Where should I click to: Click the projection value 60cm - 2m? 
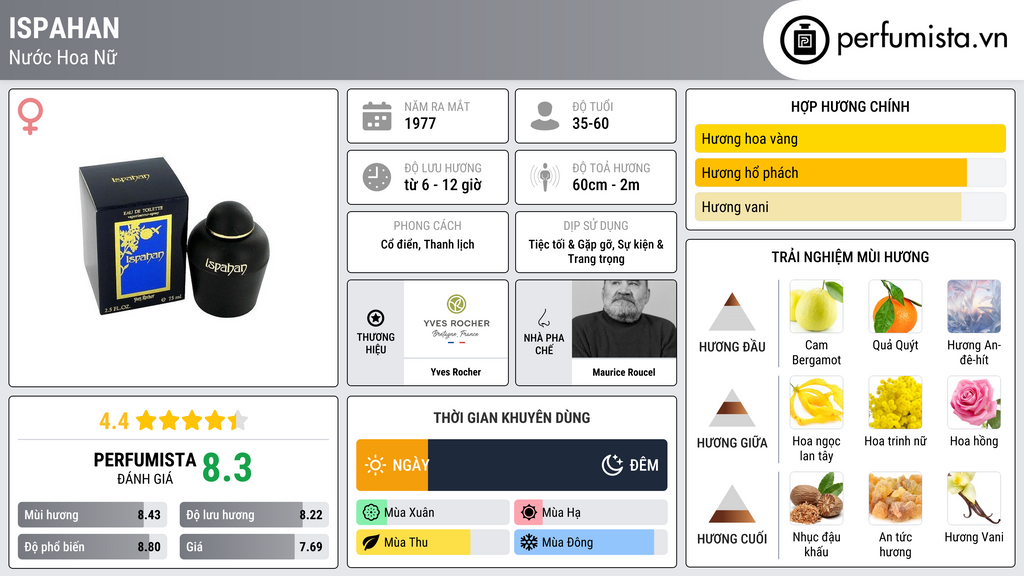pyautogui.click(x=606, y=185)
